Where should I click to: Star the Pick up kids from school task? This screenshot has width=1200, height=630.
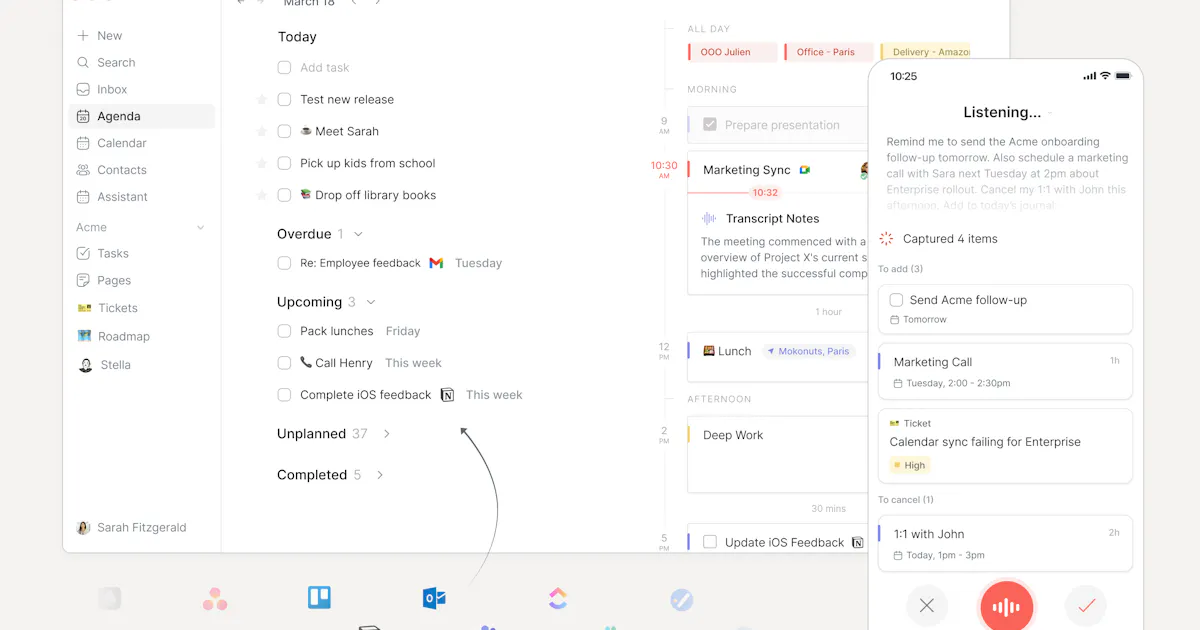coord(262,163)
